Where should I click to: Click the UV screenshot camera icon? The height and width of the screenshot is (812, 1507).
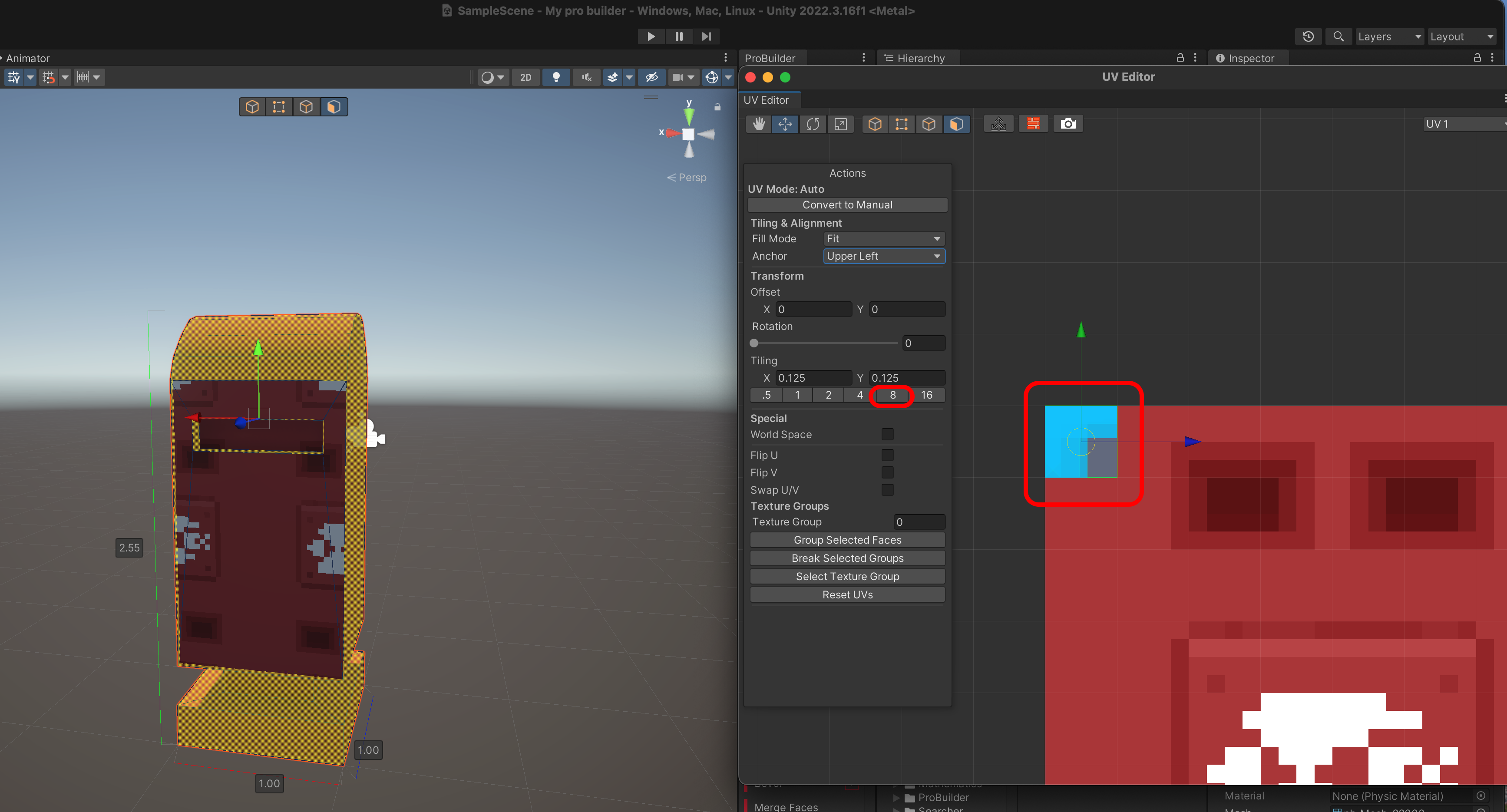point(1067,124)
